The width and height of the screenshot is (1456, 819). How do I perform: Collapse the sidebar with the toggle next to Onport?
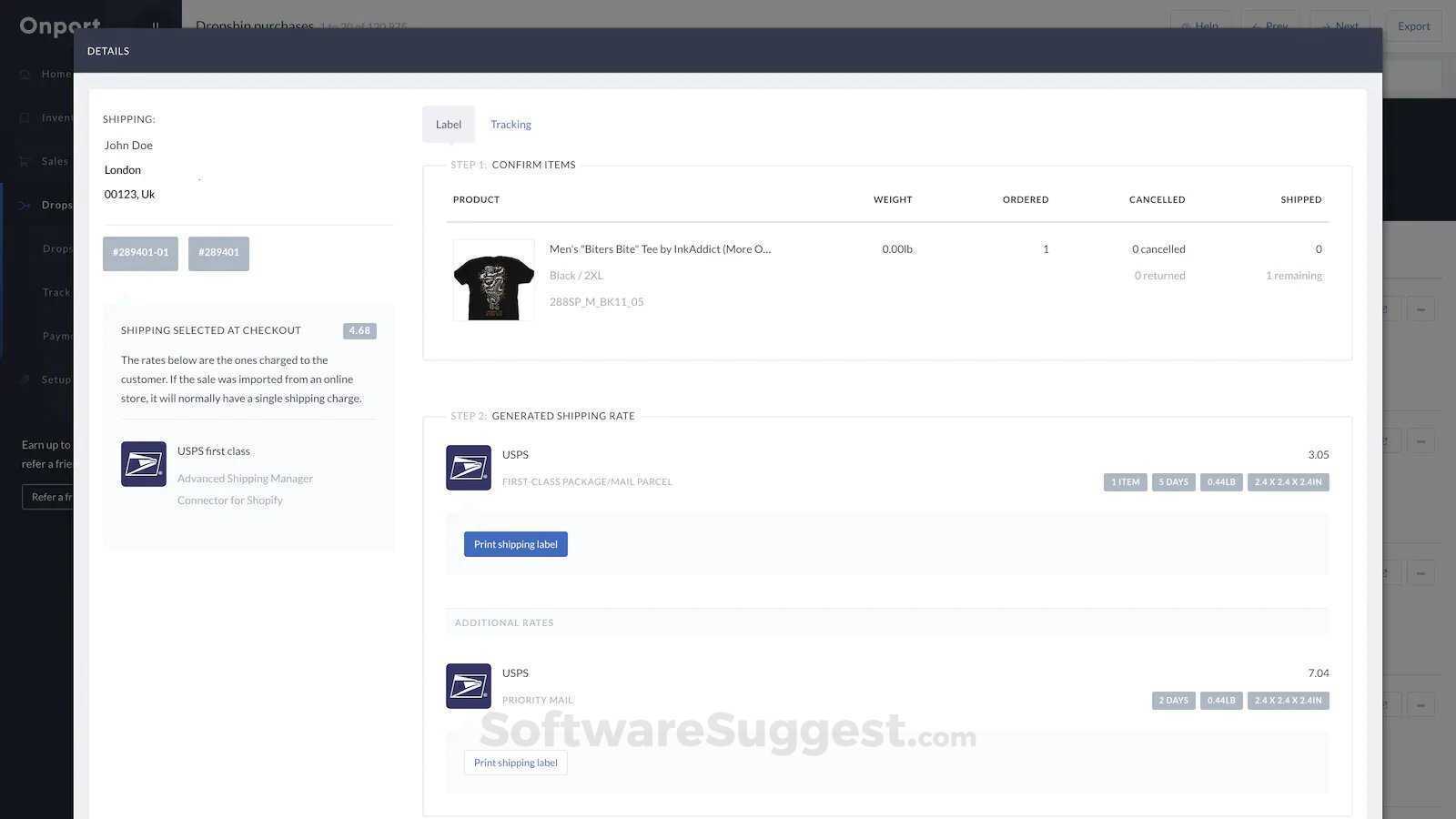tap(156, 25)
